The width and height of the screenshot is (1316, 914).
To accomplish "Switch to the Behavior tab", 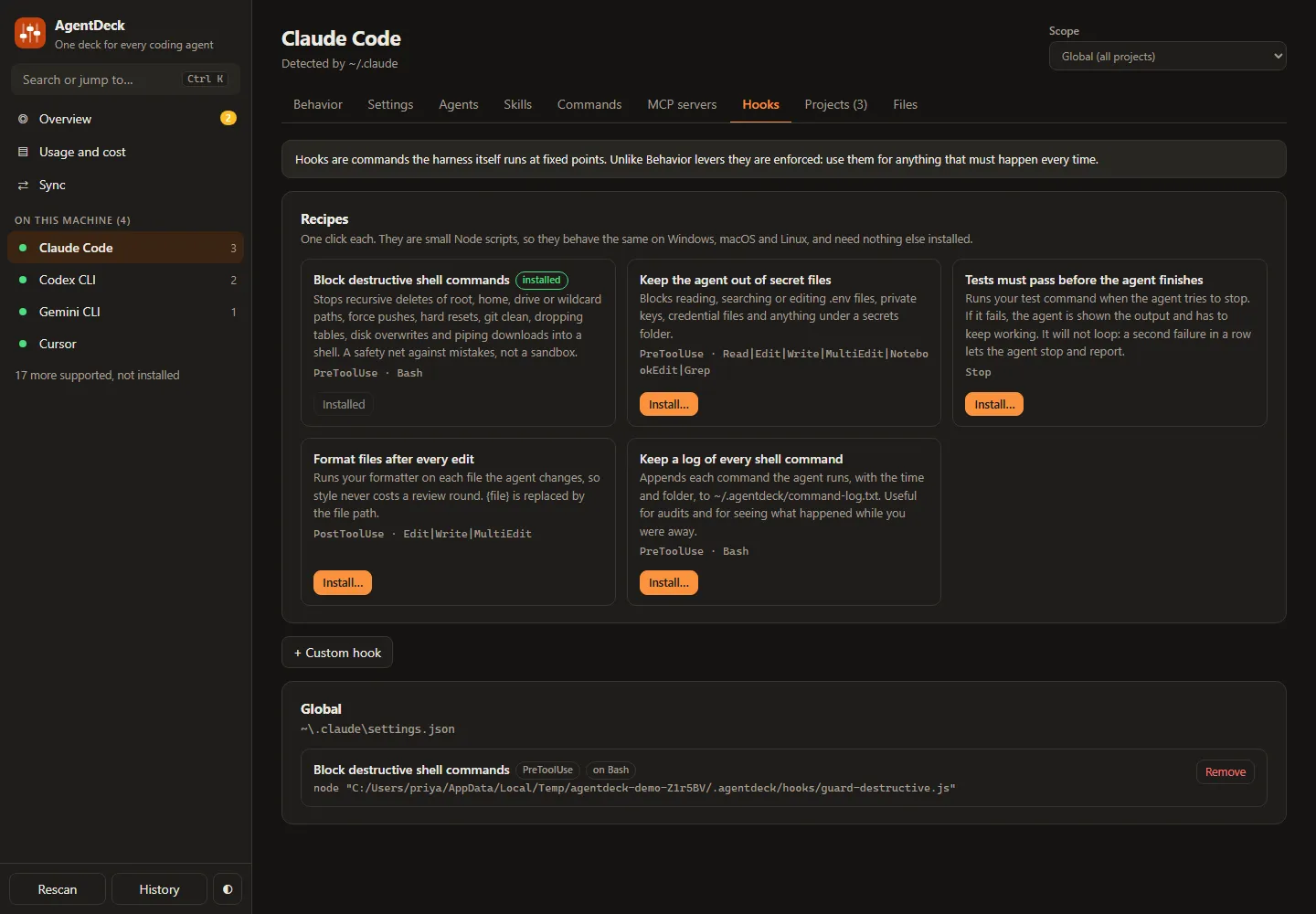I will click(x=318, y=104).
